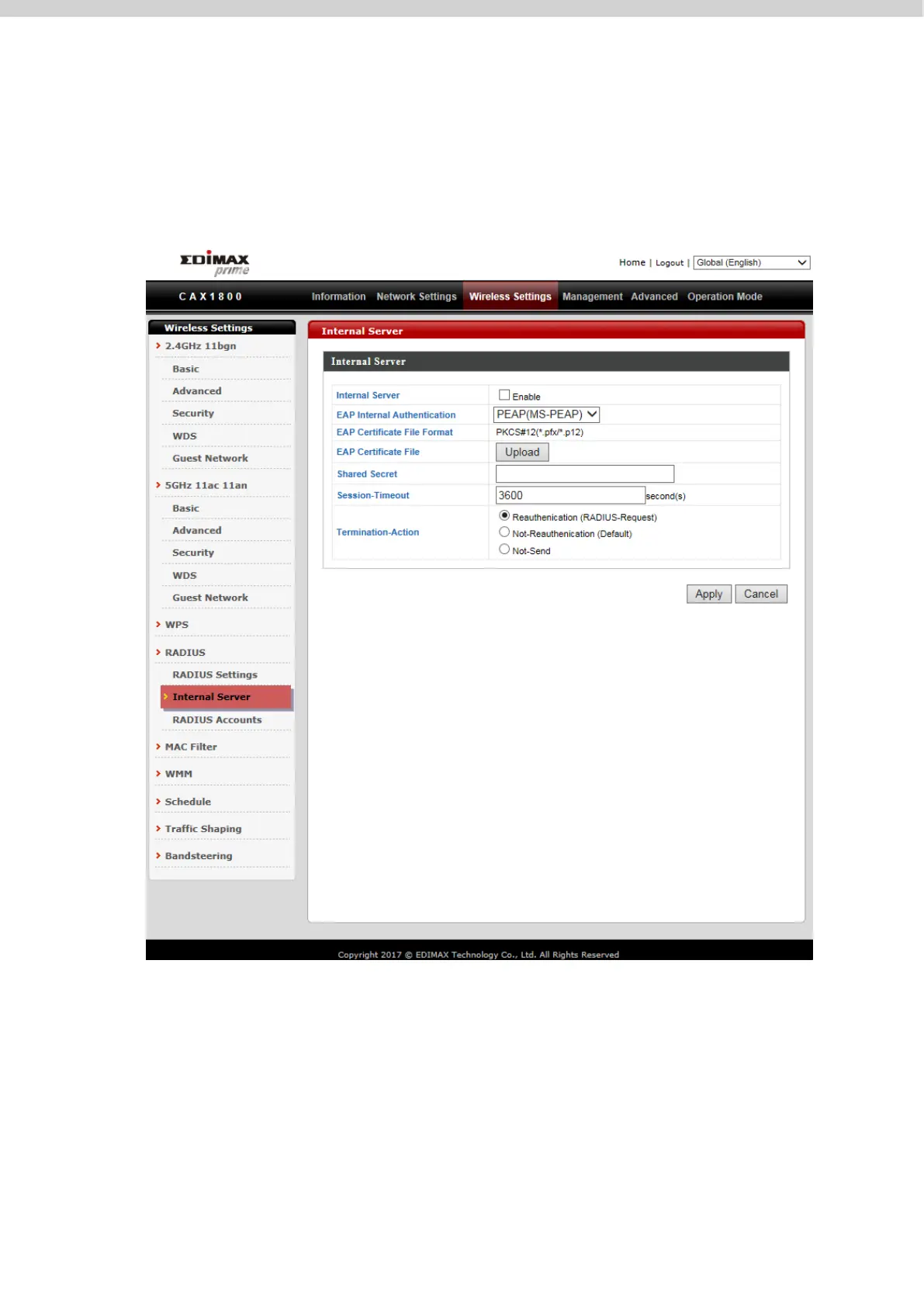Open EAP Internal Authentication dropdown

547,414
